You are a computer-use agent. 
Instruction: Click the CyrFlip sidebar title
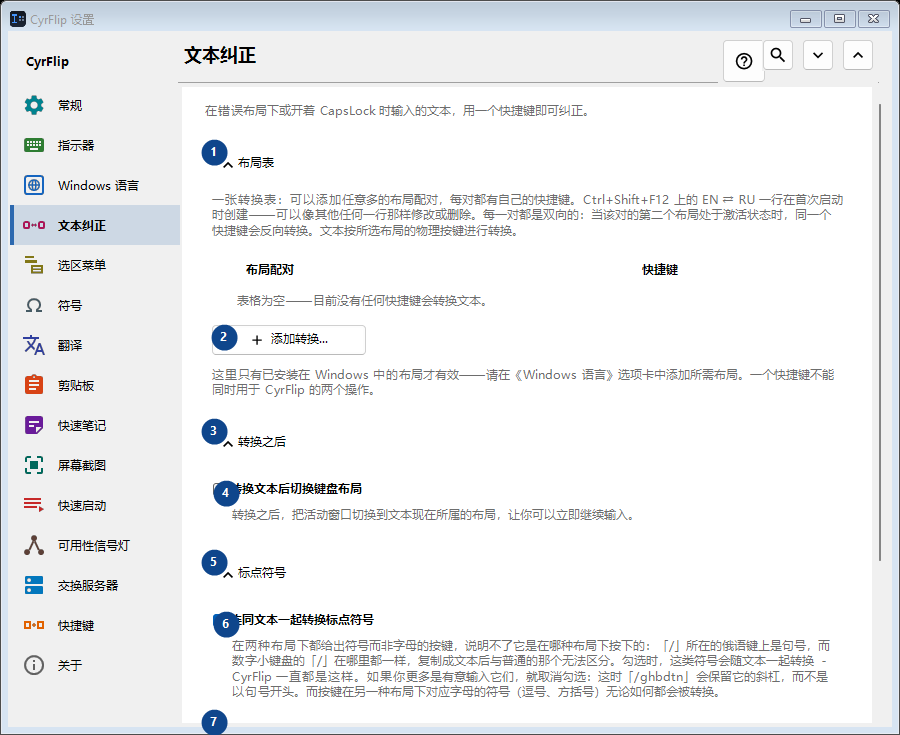pos(47,61)
